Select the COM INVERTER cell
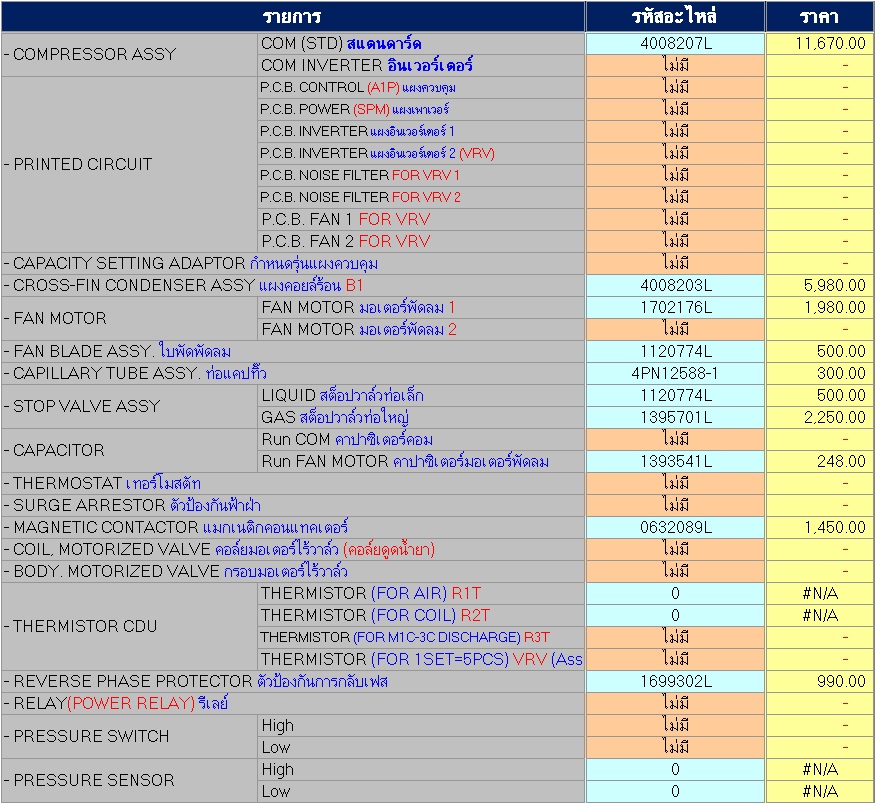Screen dimensions: 875x803 tap(421, 65)
